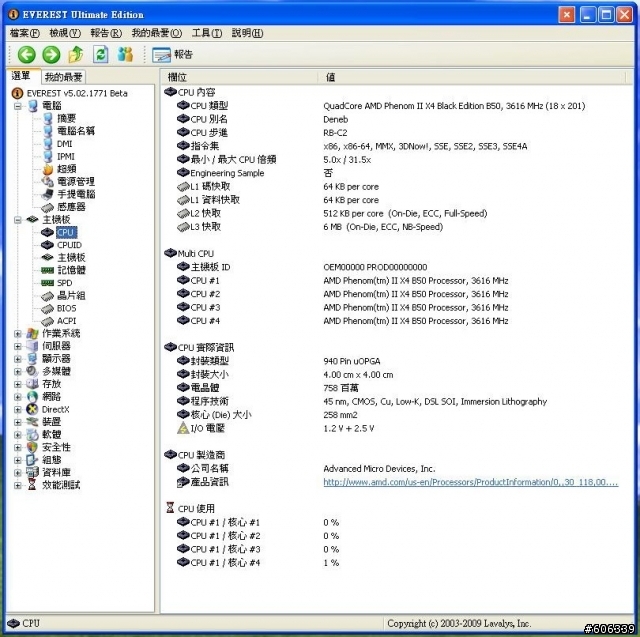Screen dimensions: 640x637
Task: Click the hourglass icon for 效能測試
Action: coord(32,485)
